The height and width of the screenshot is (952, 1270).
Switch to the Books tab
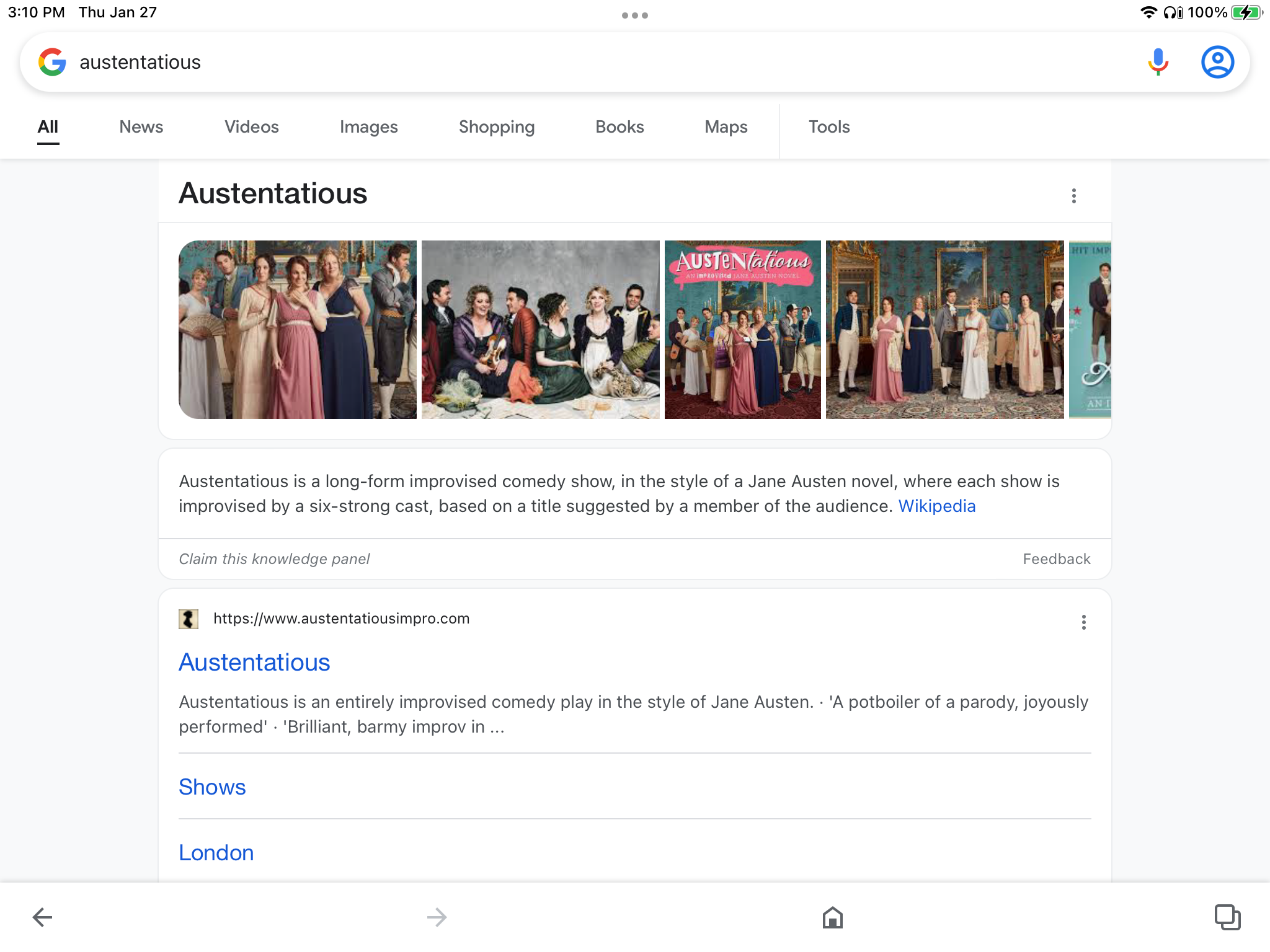coord(619,127)
